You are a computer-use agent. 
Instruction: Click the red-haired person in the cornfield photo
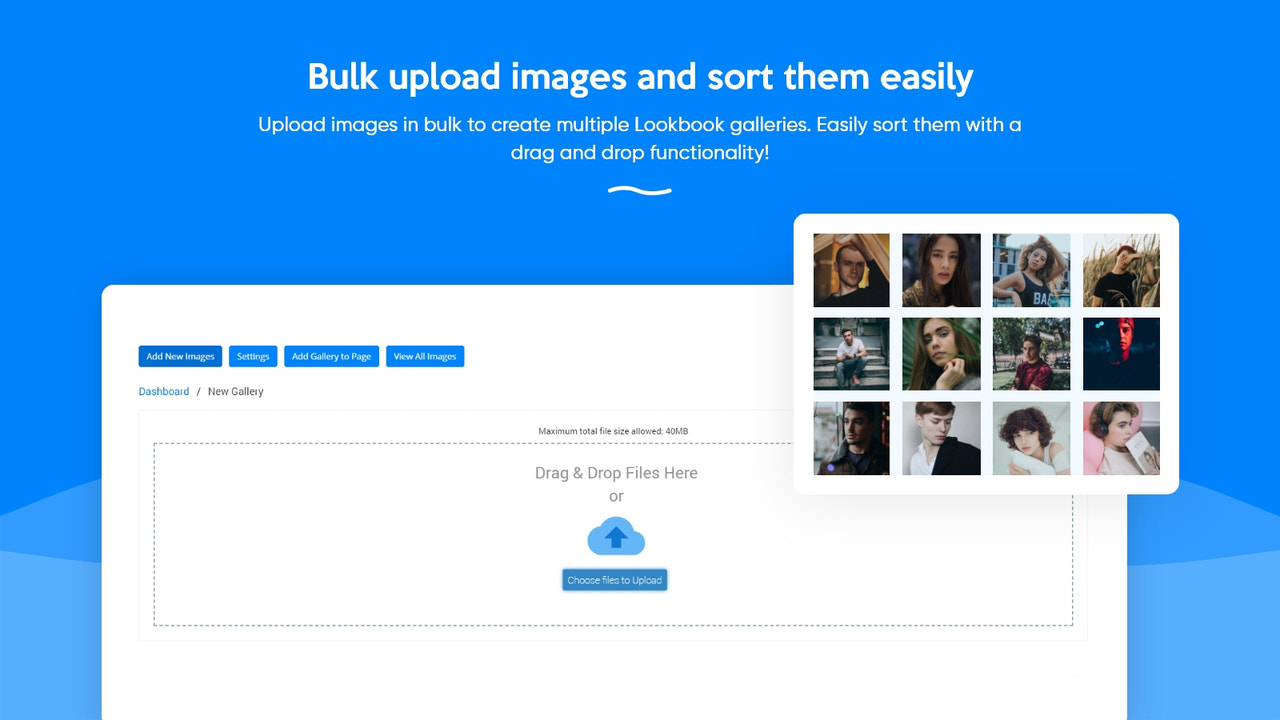1121,270
